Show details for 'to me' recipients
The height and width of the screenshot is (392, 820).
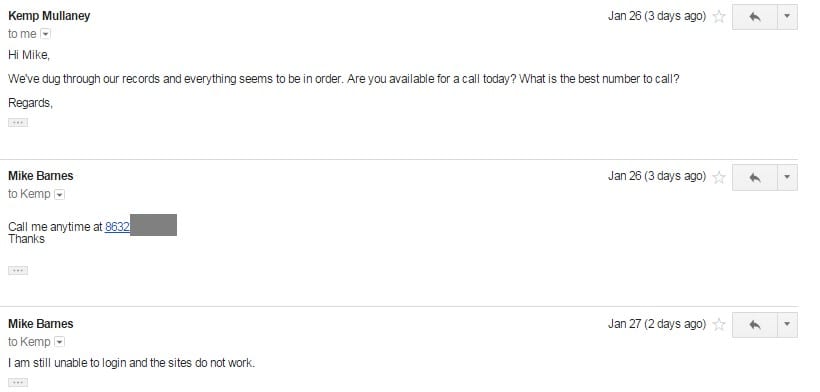45,34
